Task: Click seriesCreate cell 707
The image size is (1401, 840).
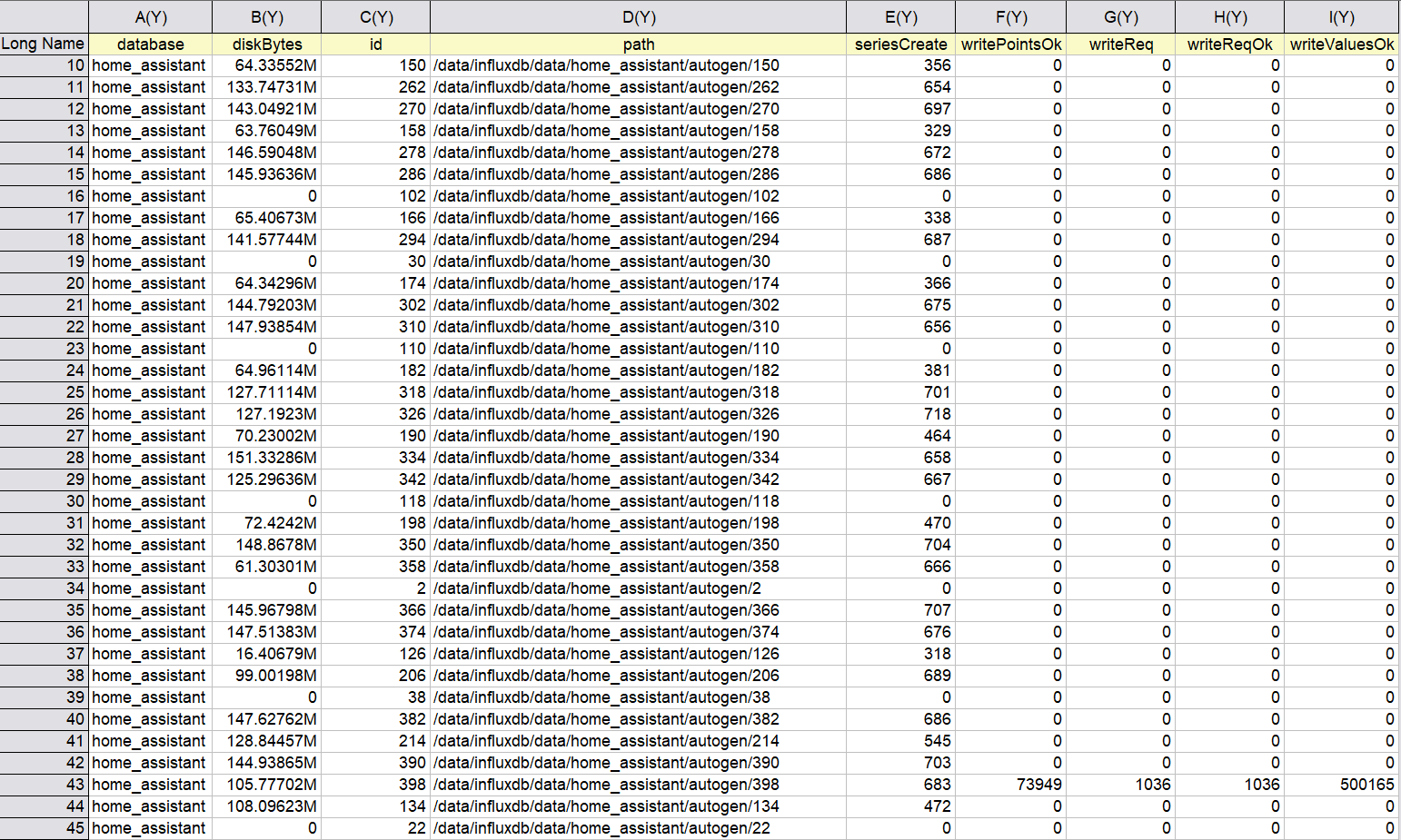Action: tap(900, 610)
